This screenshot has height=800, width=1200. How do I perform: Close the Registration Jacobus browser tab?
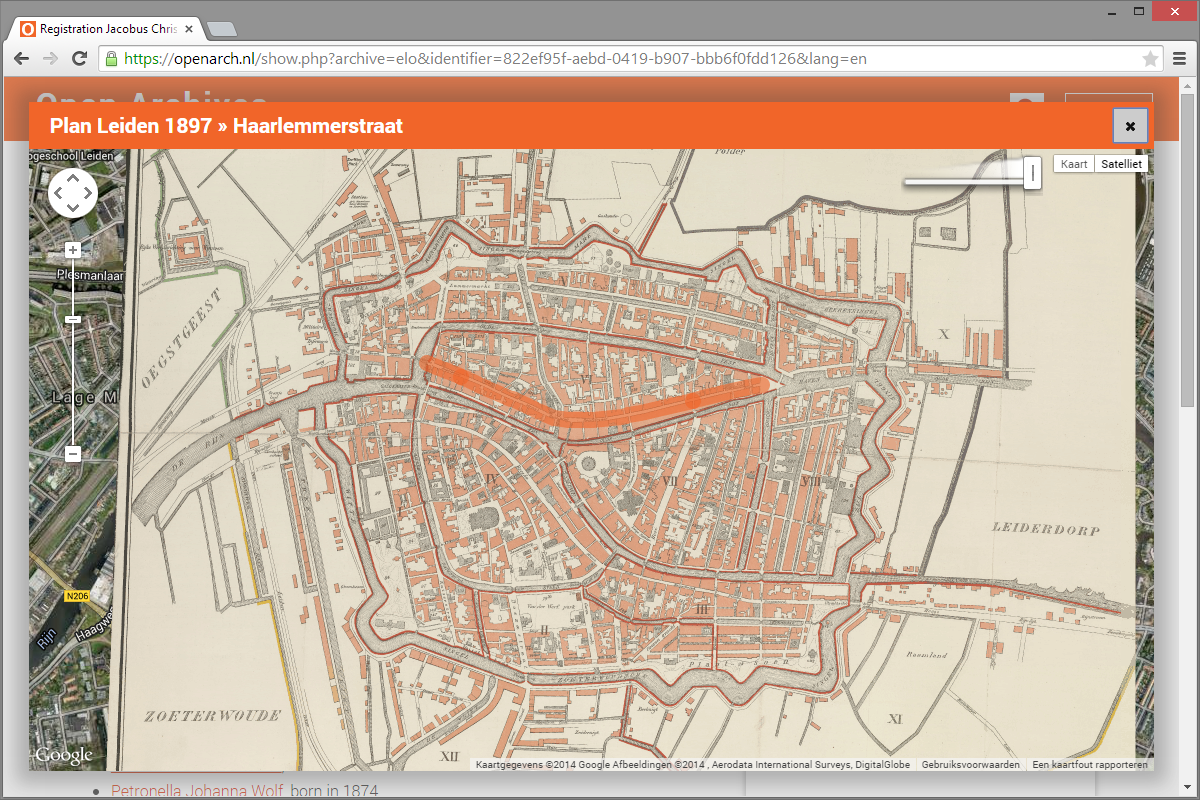188,29
